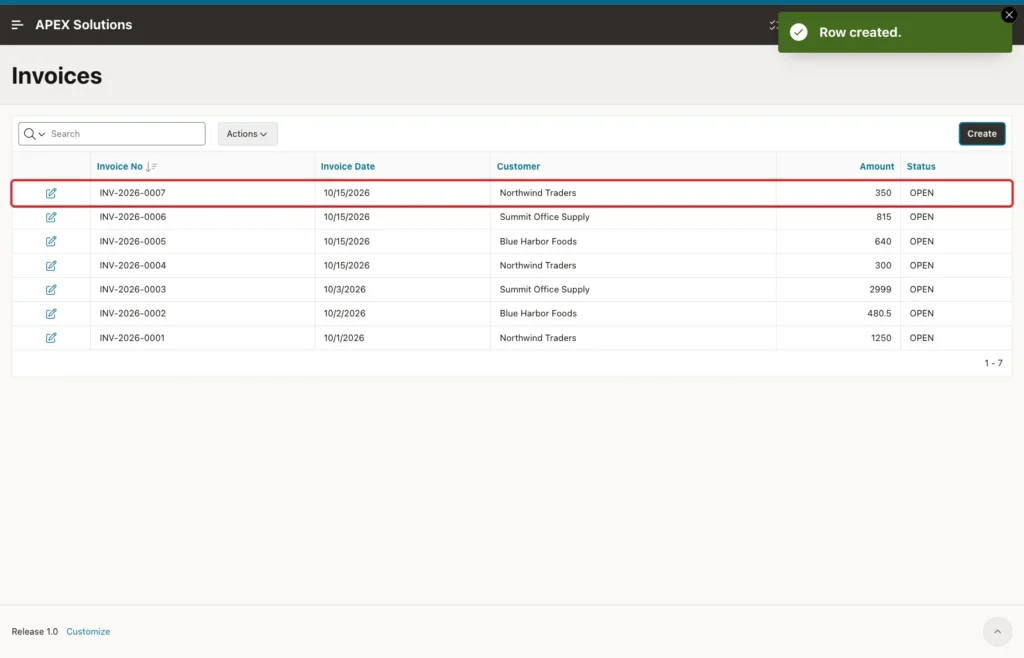Open the search column selector magnifier dropdown
Image resolution: width=1024 pixels, height=658 pixels.
34,134
